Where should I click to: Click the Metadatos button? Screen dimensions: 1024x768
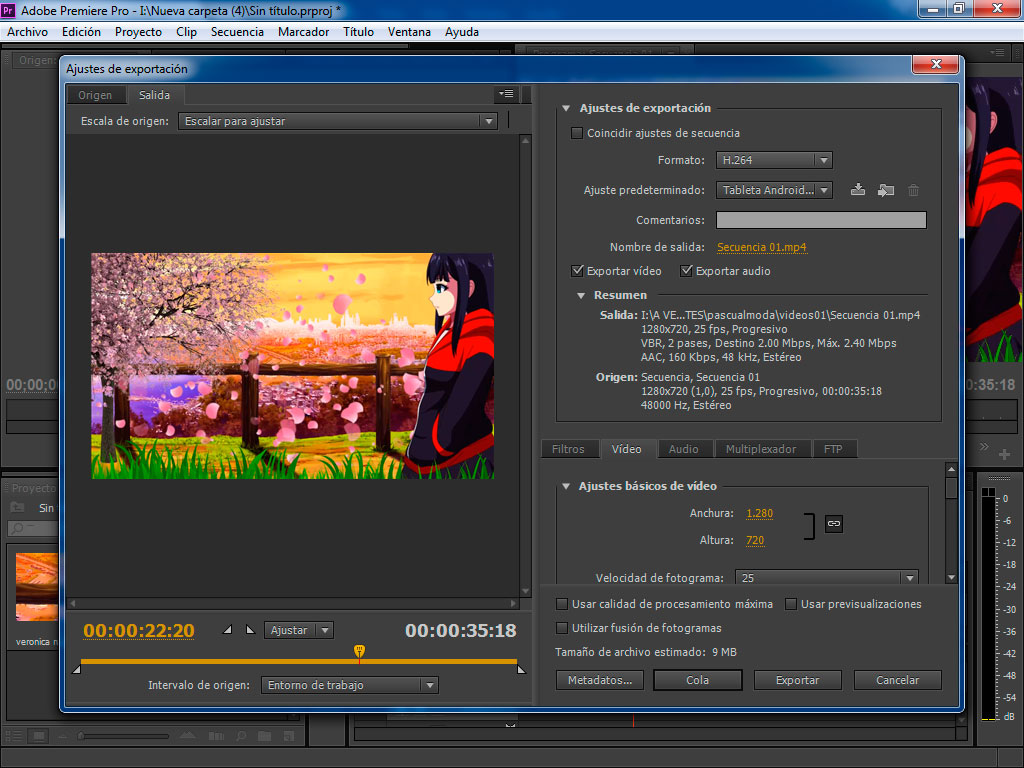pos(600,680)
